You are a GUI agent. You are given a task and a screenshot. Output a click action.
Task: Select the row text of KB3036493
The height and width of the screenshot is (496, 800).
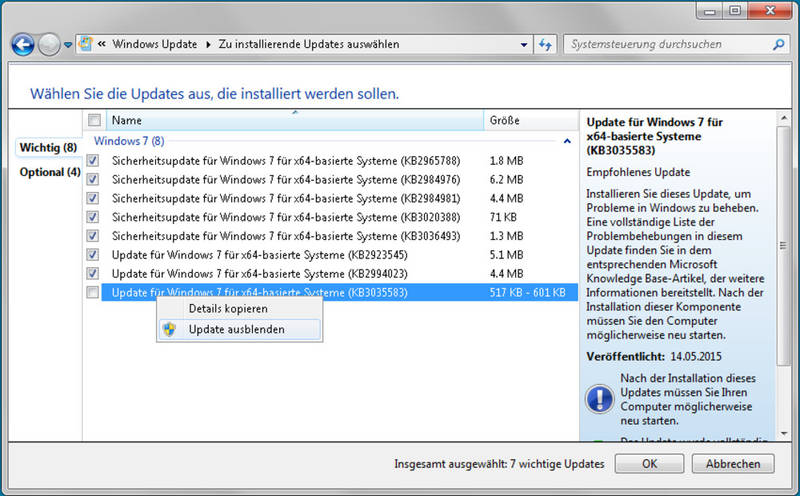tap(286, 236)
